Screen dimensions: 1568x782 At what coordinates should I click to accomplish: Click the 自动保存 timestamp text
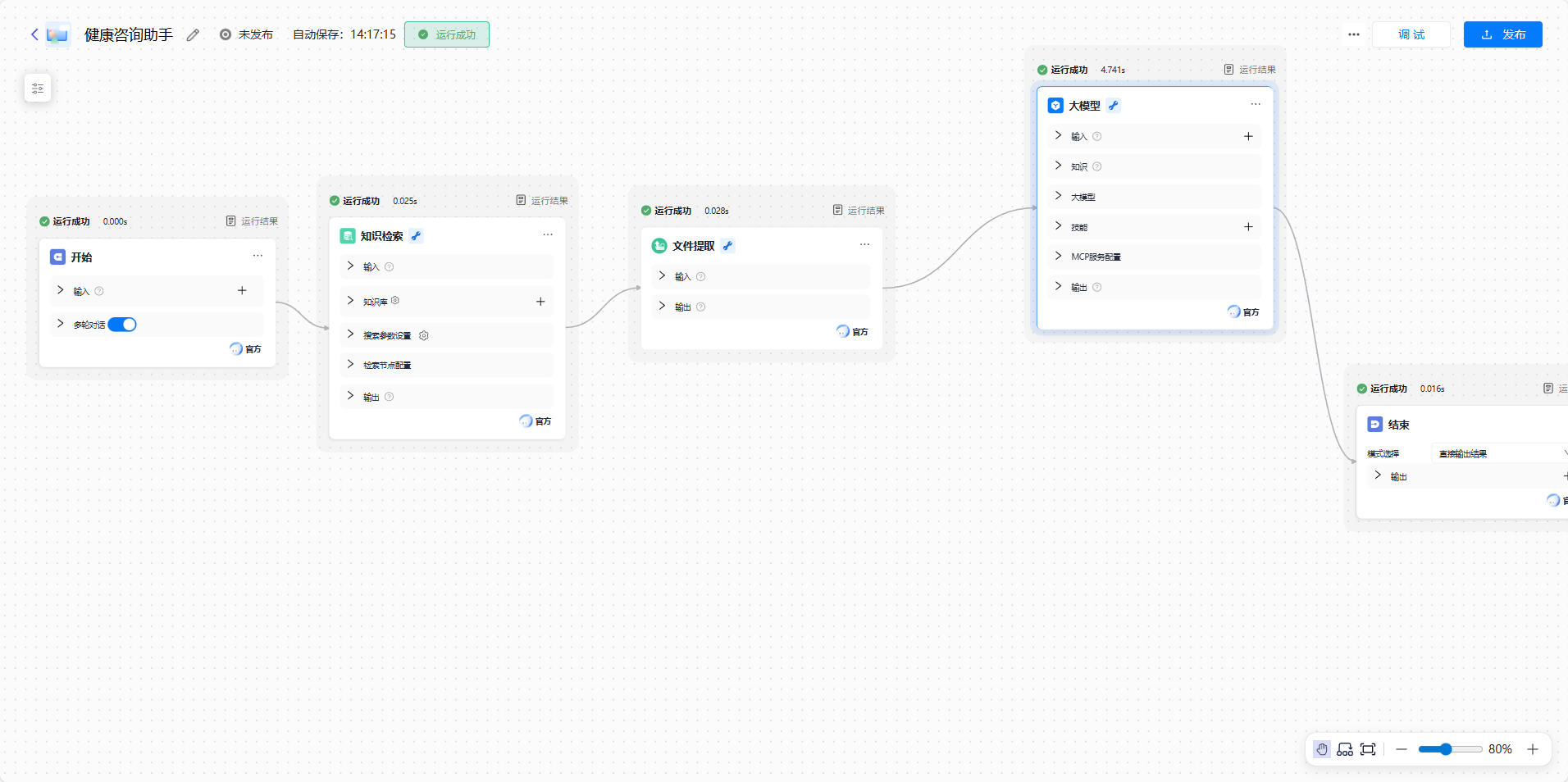click(344, 34)
